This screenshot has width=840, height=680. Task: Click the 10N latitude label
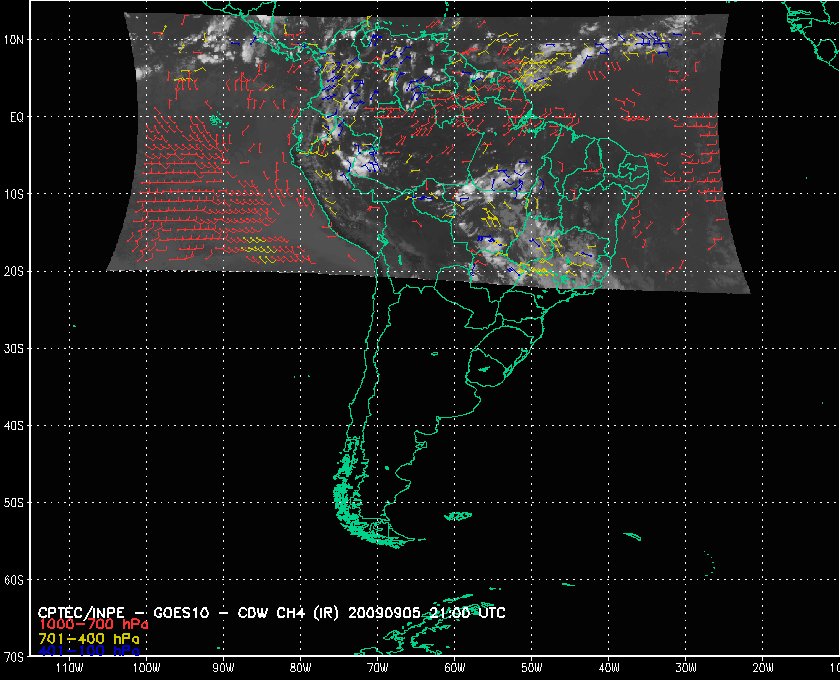point(13,40)
